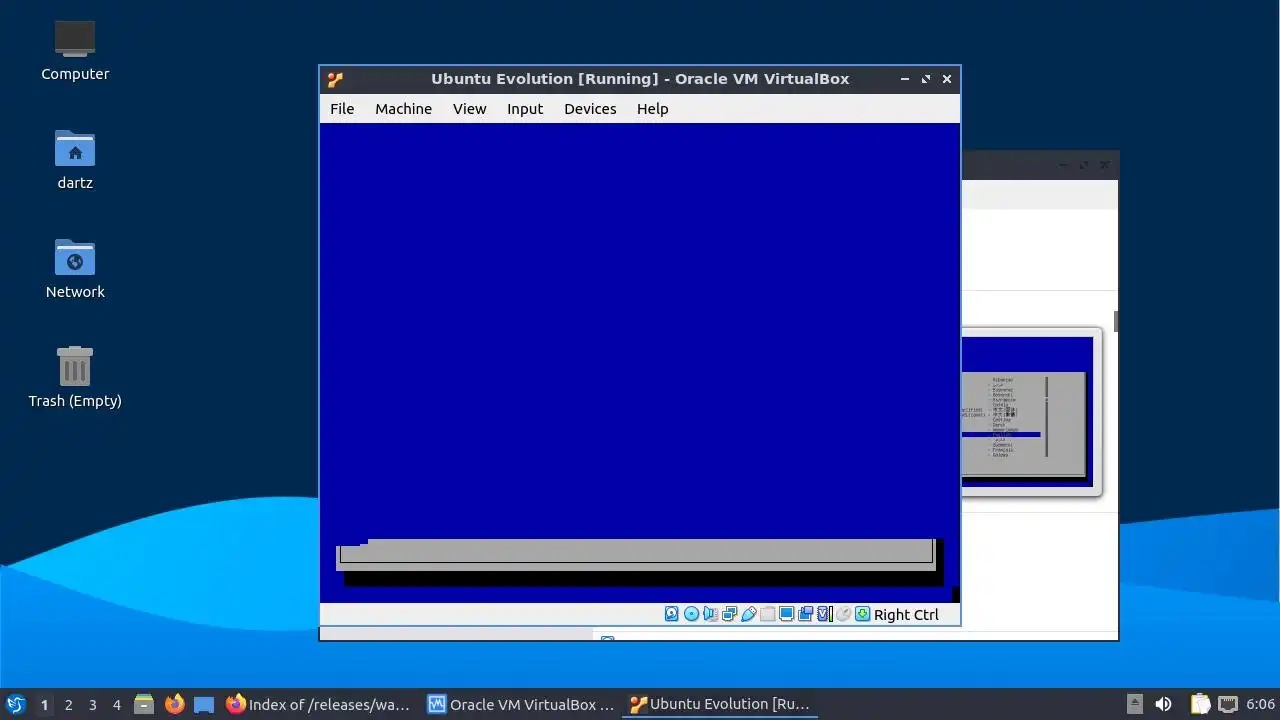Click the optical disk status icon
This screenshot has width=1280, height=720.
691,614
